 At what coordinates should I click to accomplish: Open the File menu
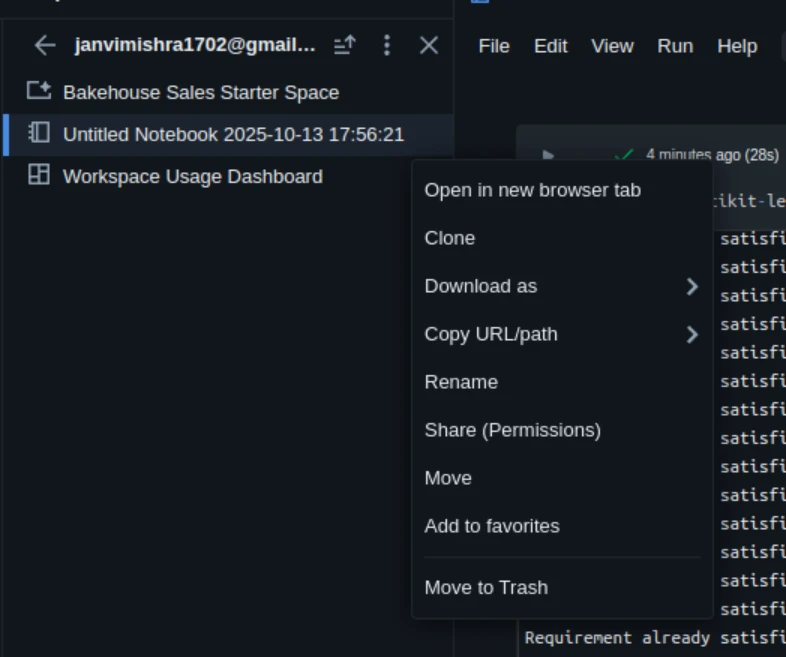(494, 46)
